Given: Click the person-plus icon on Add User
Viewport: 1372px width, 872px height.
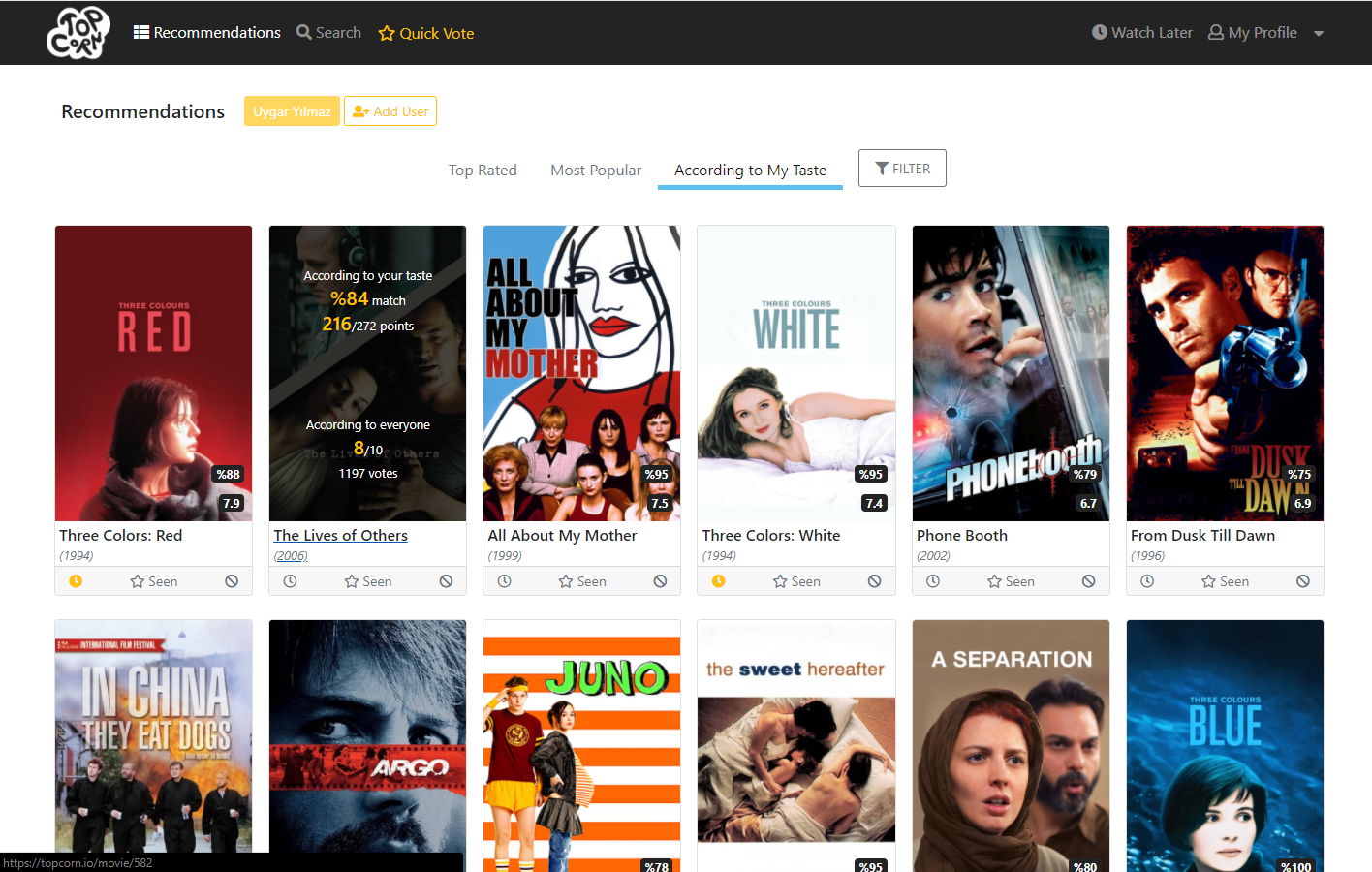Looking at the screenshot, I should pyautogui.click(x=359, y=110).
